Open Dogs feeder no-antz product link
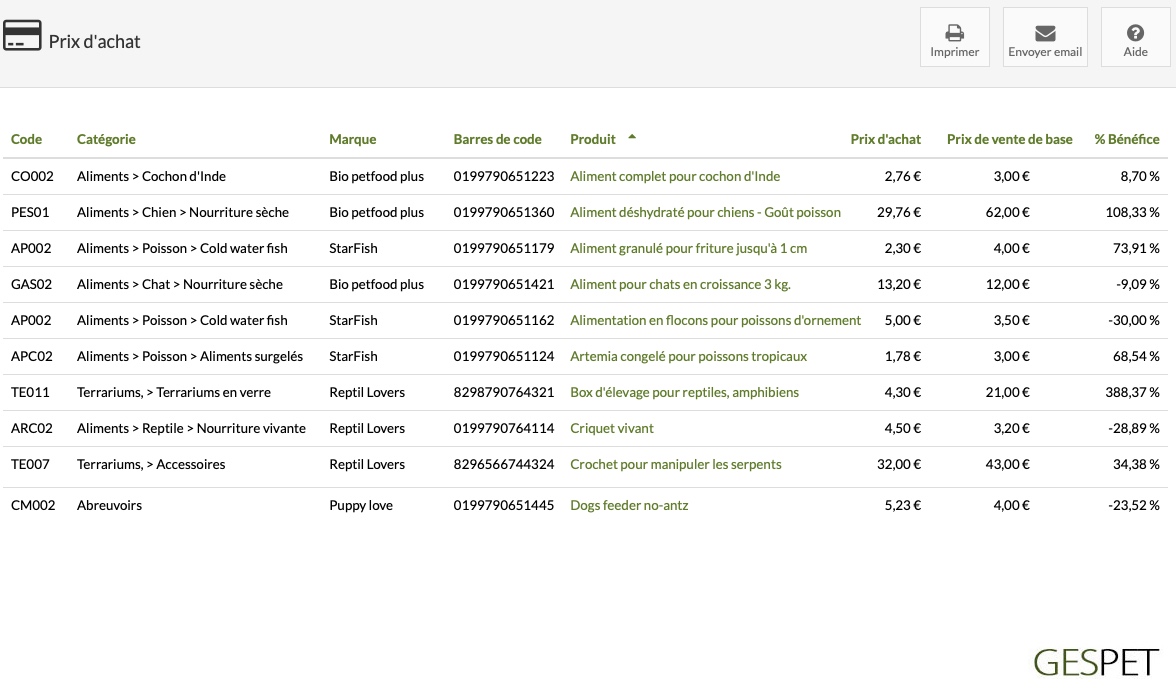This screenshot has height=688, width=1176. 628,506
